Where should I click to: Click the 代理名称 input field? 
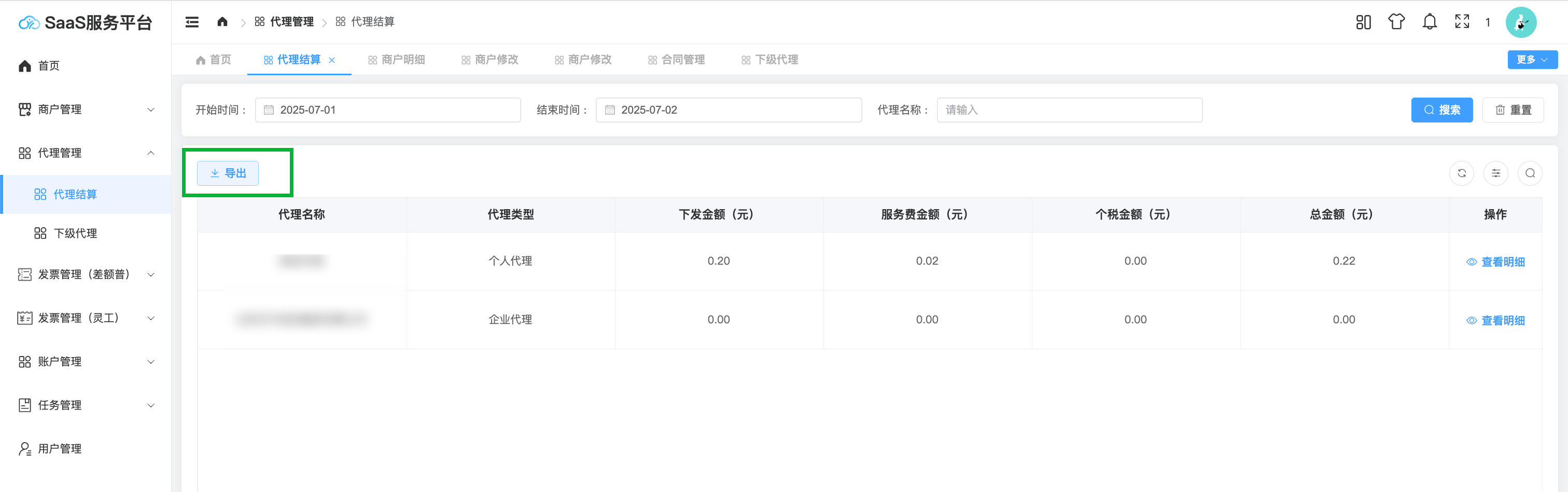pos(1069,110)
